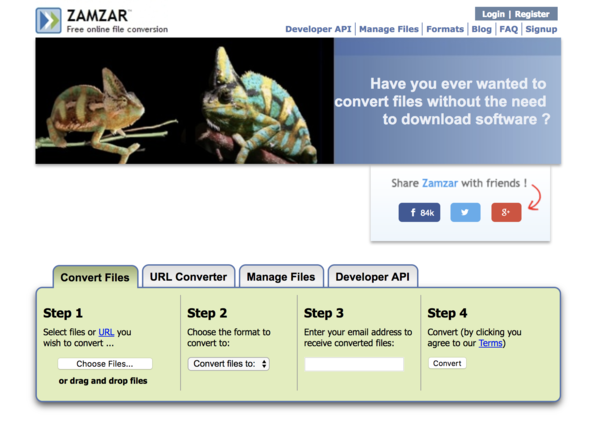
Task: Click the 'Step 1' heading
Action: (x=63, y=313)
